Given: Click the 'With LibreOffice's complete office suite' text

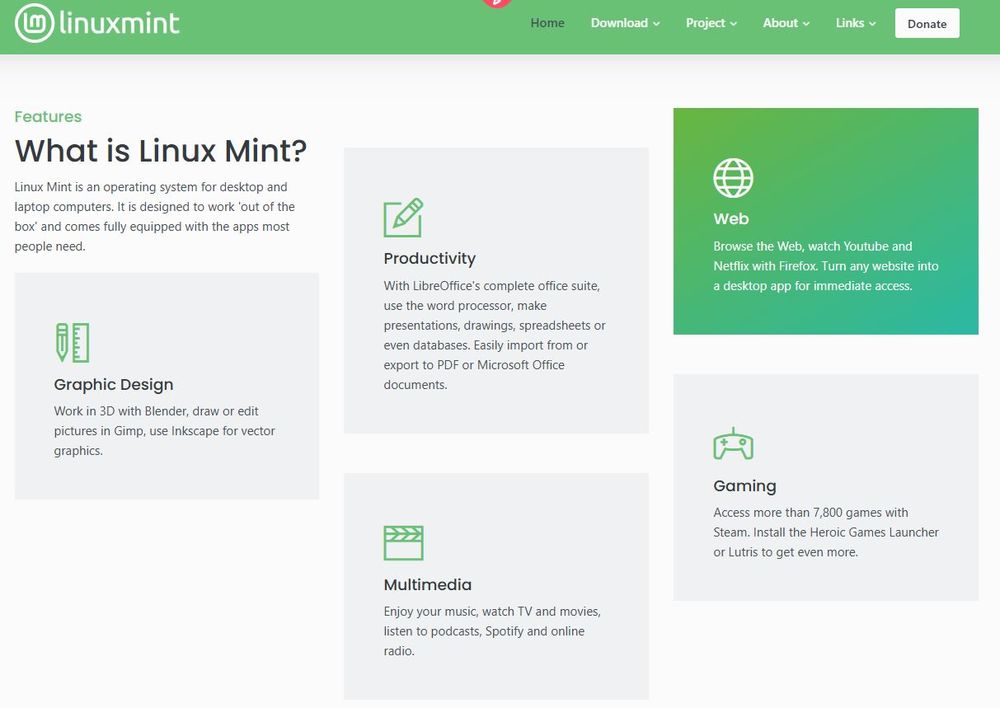Looking at the screenshot, I should (494, 335).
